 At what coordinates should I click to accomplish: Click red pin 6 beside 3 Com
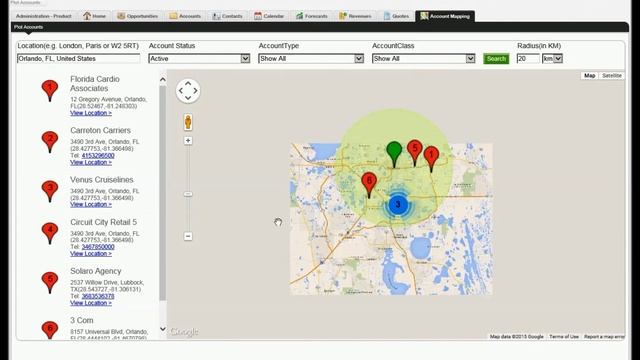tap(50, 330)
